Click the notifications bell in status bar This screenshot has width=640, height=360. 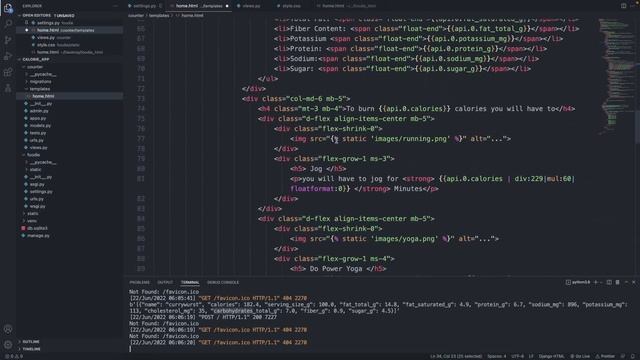point(633,356)
